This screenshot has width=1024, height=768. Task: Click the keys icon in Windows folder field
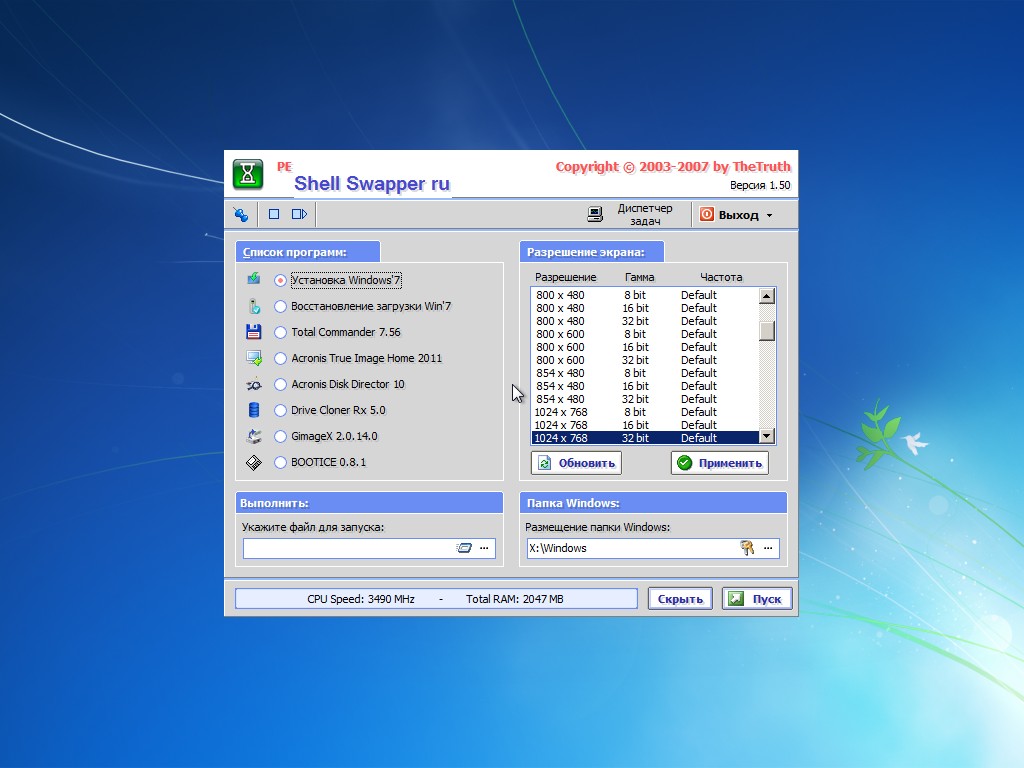tap(746, 547)
